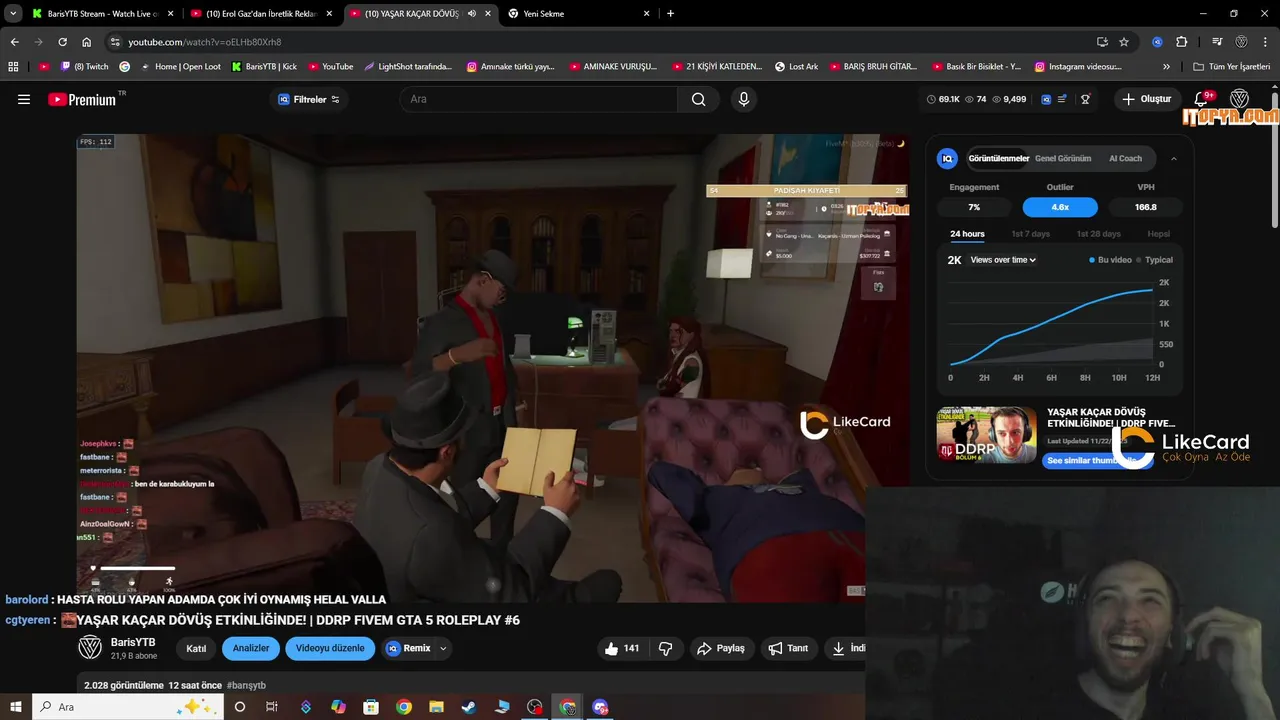This screenshot has width=1280, height=720.
Task: Open the Chrome tab search dropdown
Action: point(13,14)
